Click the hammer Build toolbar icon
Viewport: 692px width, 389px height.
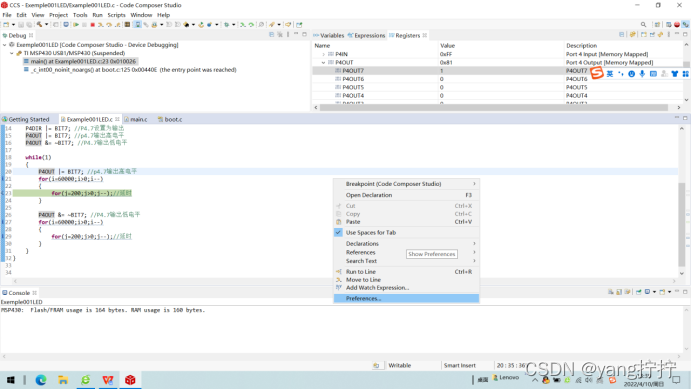(x=39, y=25)
